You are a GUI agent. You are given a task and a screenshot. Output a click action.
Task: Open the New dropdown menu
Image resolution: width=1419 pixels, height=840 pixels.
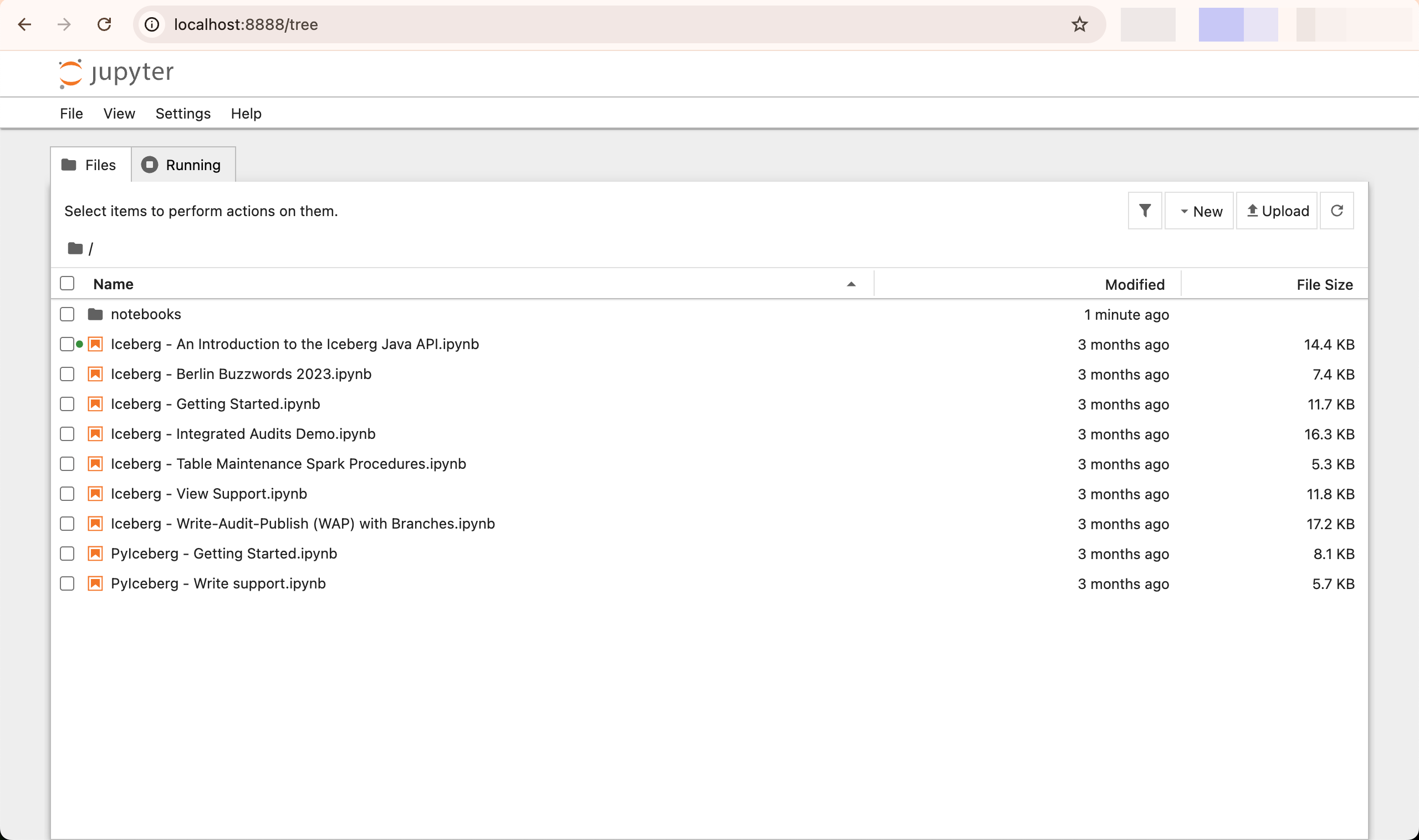click(x=1199, y=211)
